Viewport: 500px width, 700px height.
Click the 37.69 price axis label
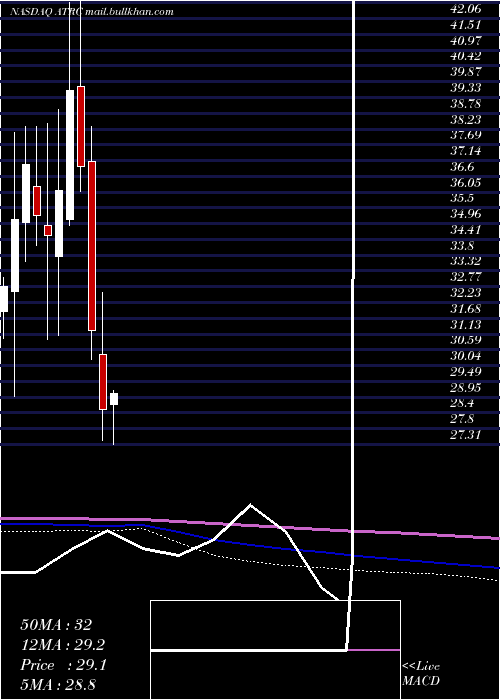point(466,135)
